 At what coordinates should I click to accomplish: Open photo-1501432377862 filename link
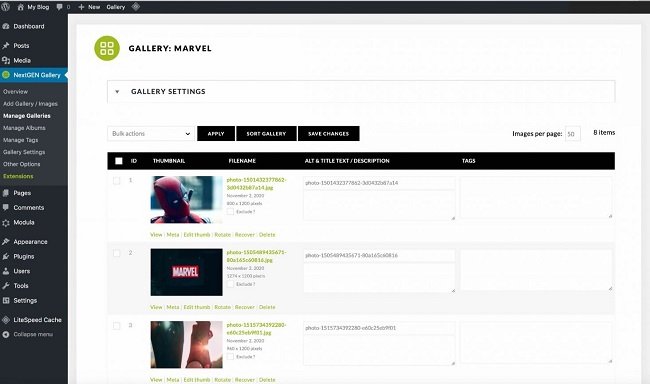(x=256, y=184)
